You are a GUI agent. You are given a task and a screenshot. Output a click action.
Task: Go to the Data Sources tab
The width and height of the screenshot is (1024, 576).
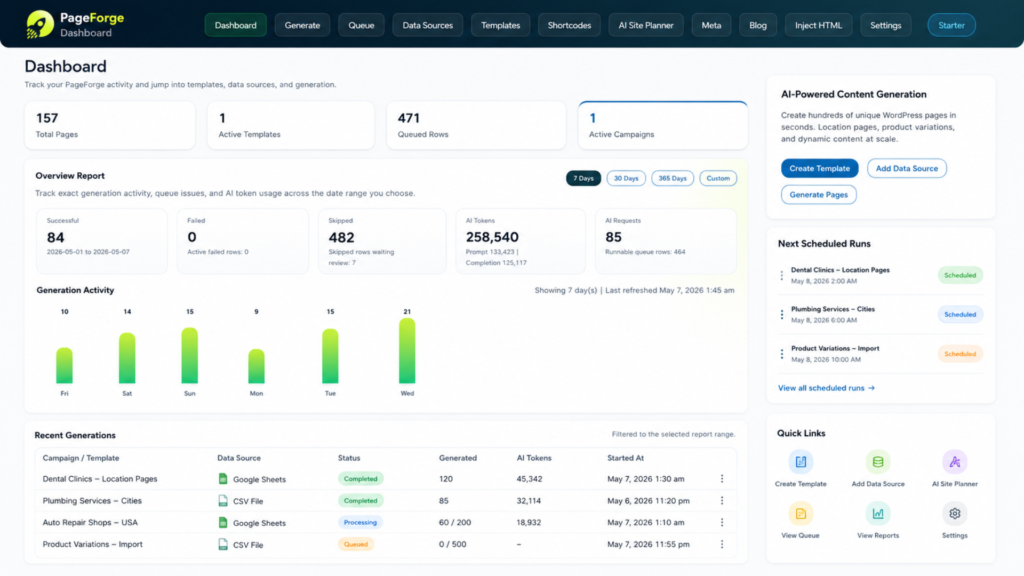pos(427,25)
